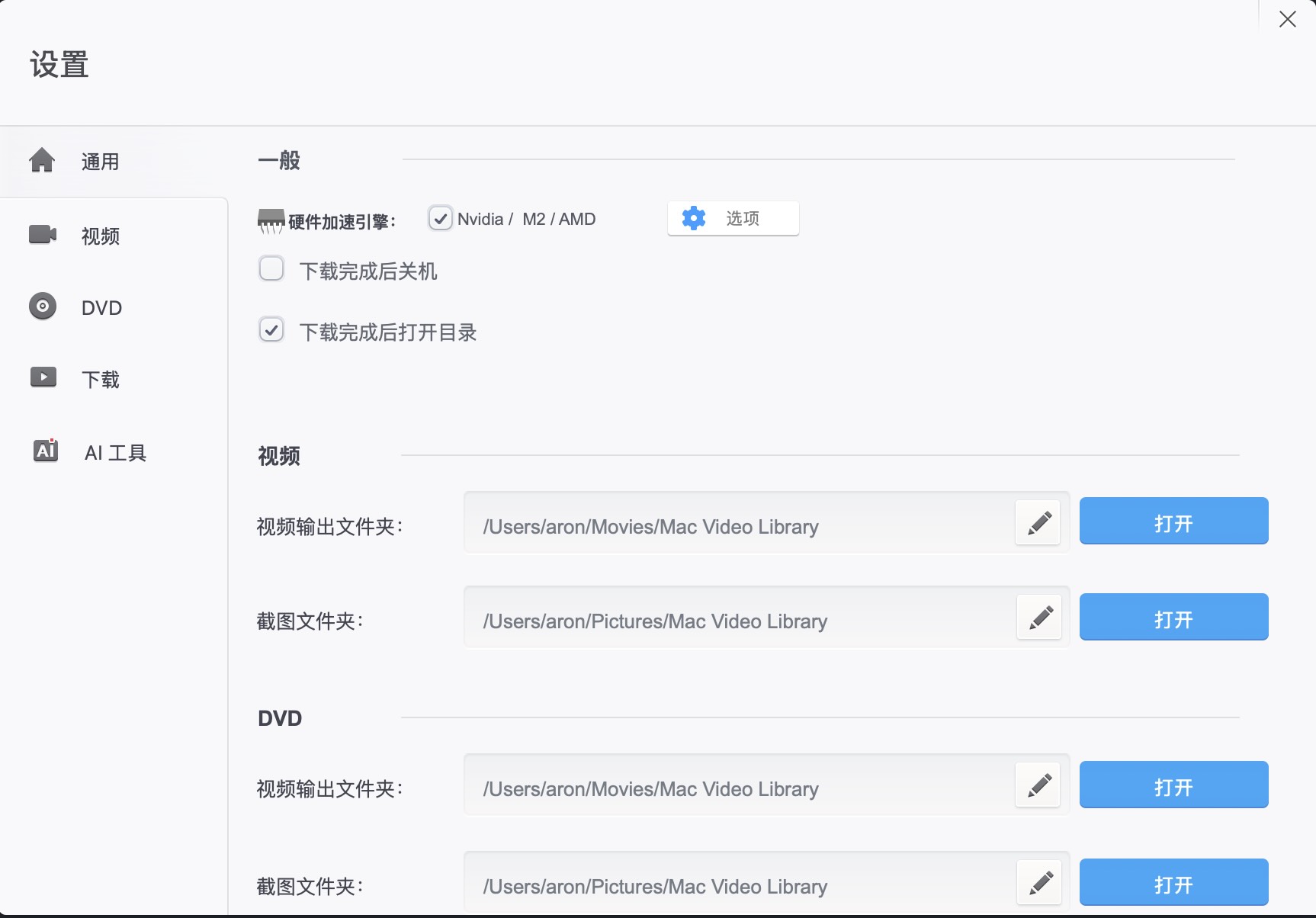1316x918 pixels.
Task: Open the DVD section video output folder
Action: (x=1174, y=785)
